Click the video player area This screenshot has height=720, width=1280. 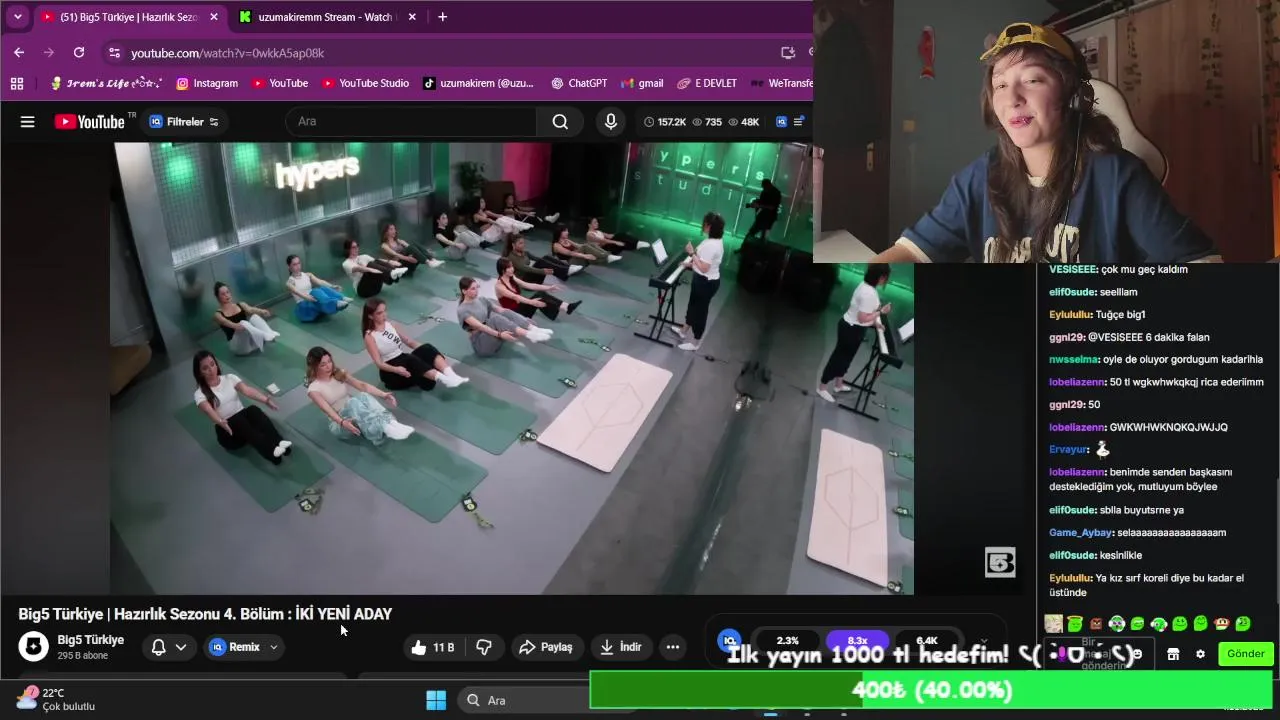point(511,368)
